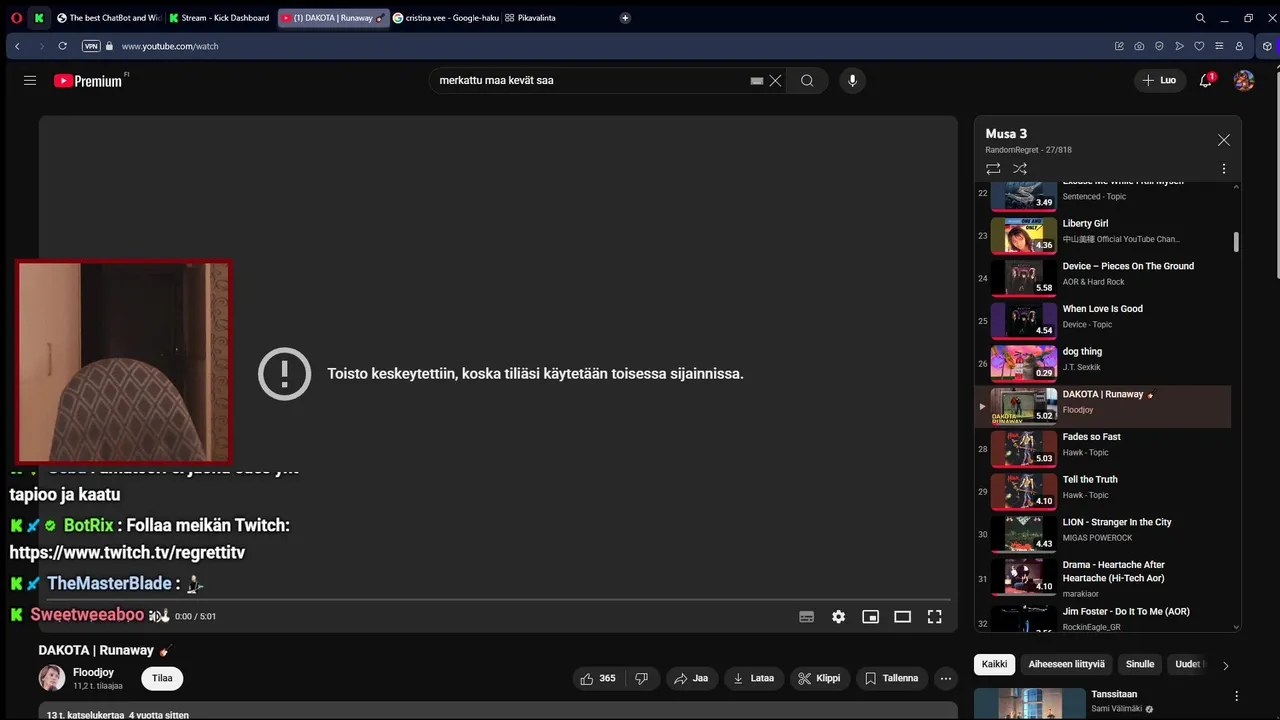Play 'LION - Stranger In the City'
The width and height of the screenshot is (1280, 720).
pyautogui.click(x=1103, y=535)
